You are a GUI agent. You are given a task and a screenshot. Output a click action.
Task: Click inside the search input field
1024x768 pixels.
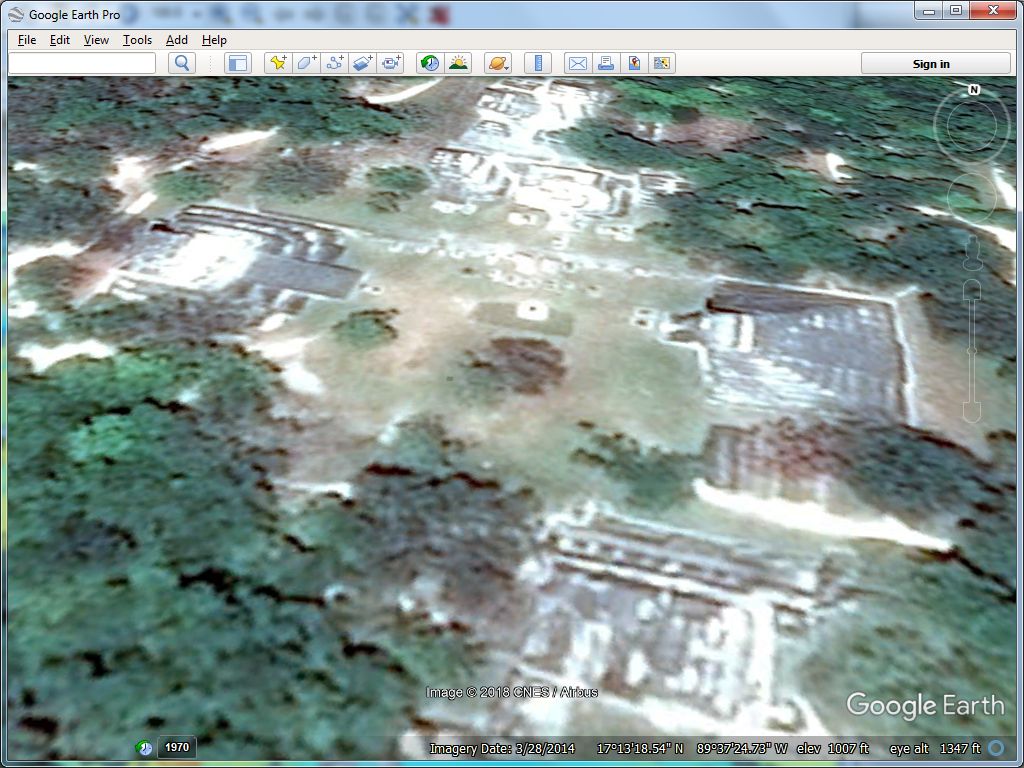pos(82,63)
